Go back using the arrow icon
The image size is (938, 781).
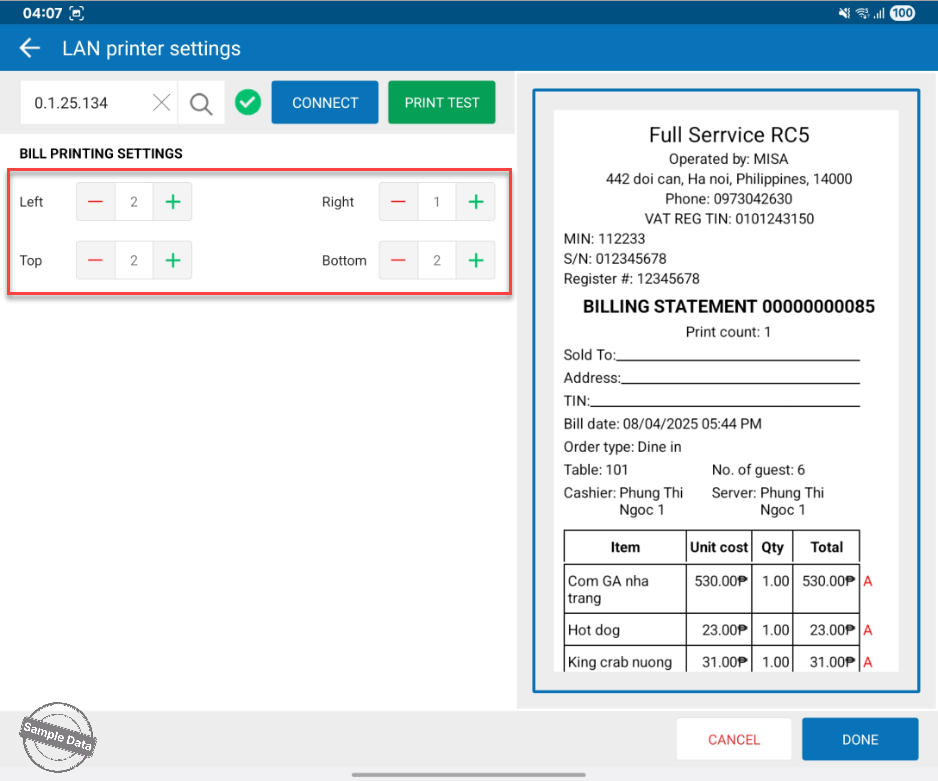point(30,48)
